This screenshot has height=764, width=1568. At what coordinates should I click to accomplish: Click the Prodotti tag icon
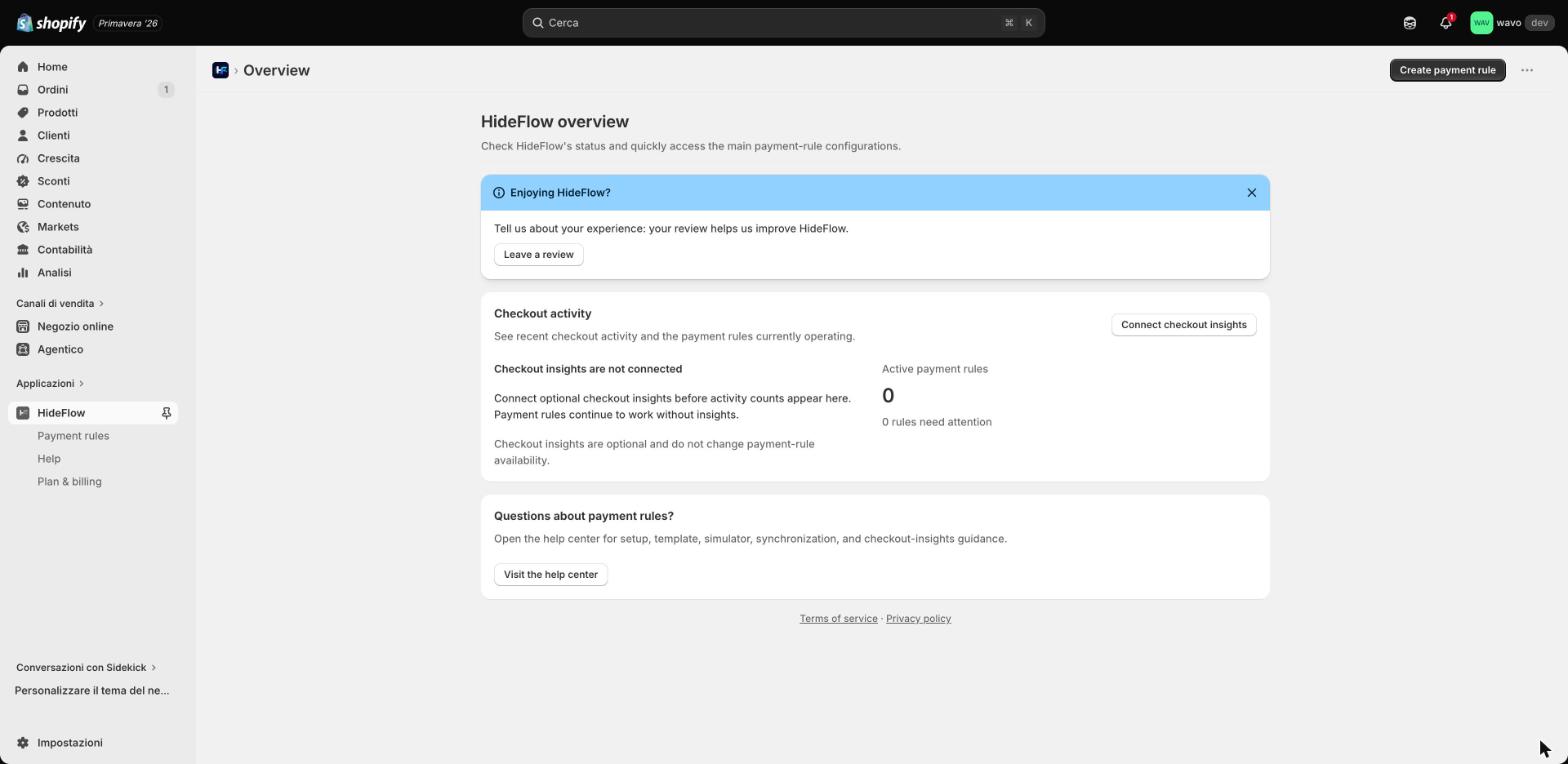click(23, 113)
